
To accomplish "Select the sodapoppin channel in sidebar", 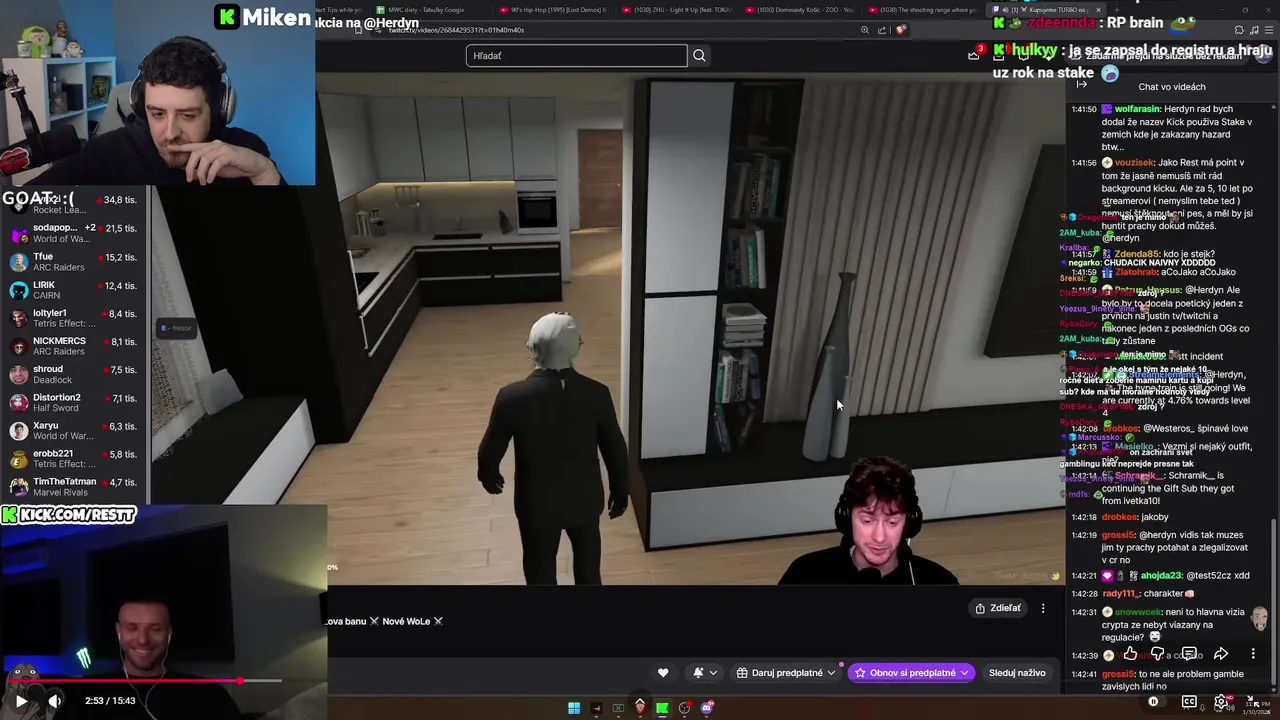I will coord(73,233).
